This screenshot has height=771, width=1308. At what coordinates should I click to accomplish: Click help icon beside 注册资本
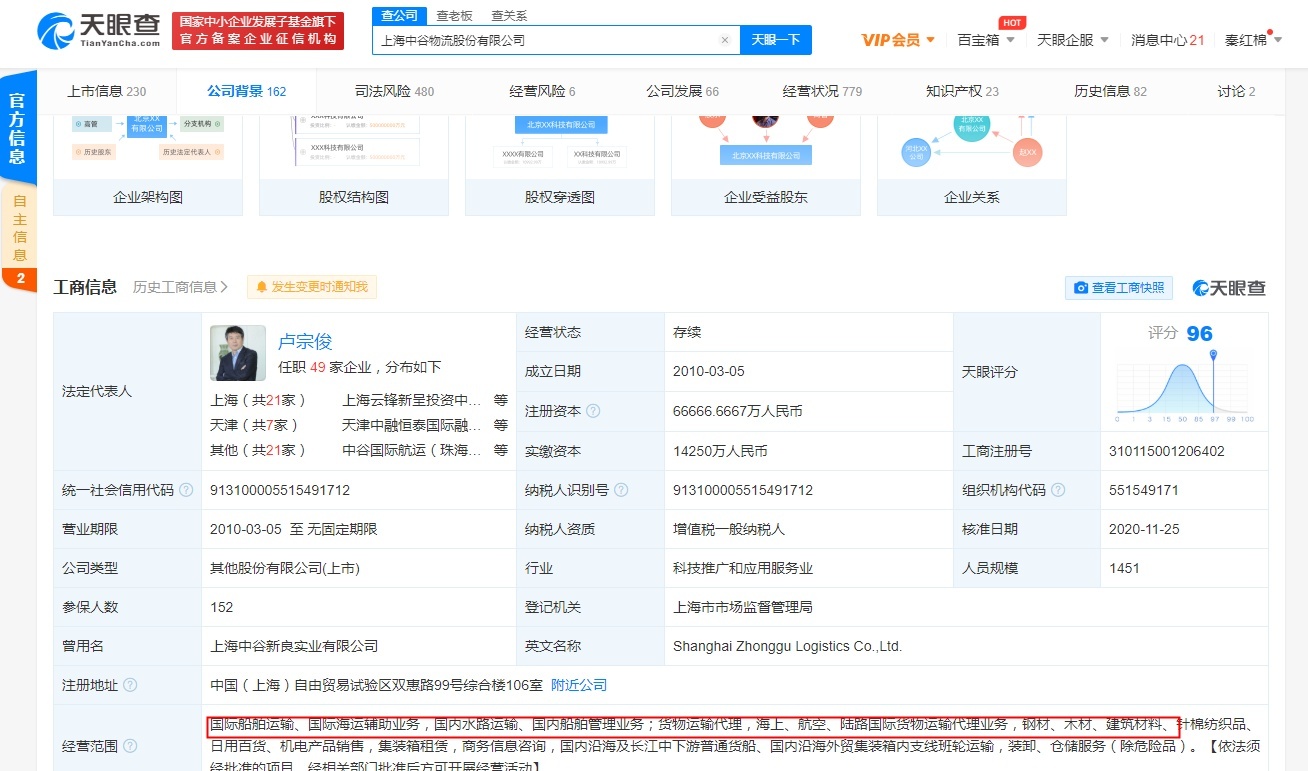[594, 411]
